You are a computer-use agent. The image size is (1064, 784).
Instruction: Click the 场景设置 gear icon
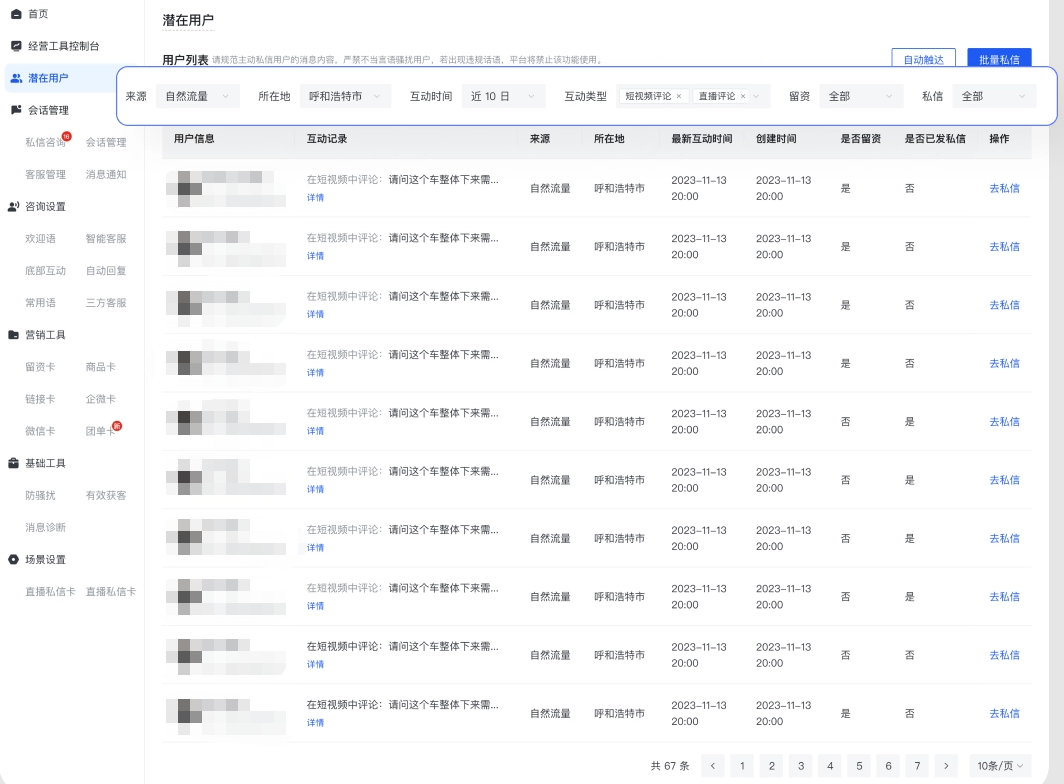(x=14, y=559)
